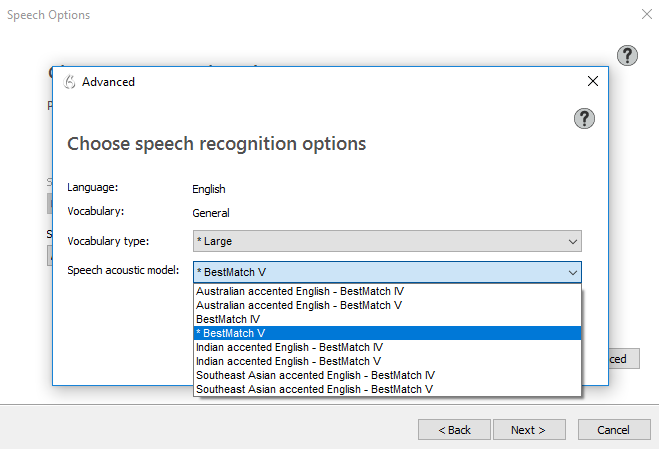The height and width of the screenshot is (449, 659).
Task: Collapse the Speech acoustic model dropdown
Action: tap(572, 272)
